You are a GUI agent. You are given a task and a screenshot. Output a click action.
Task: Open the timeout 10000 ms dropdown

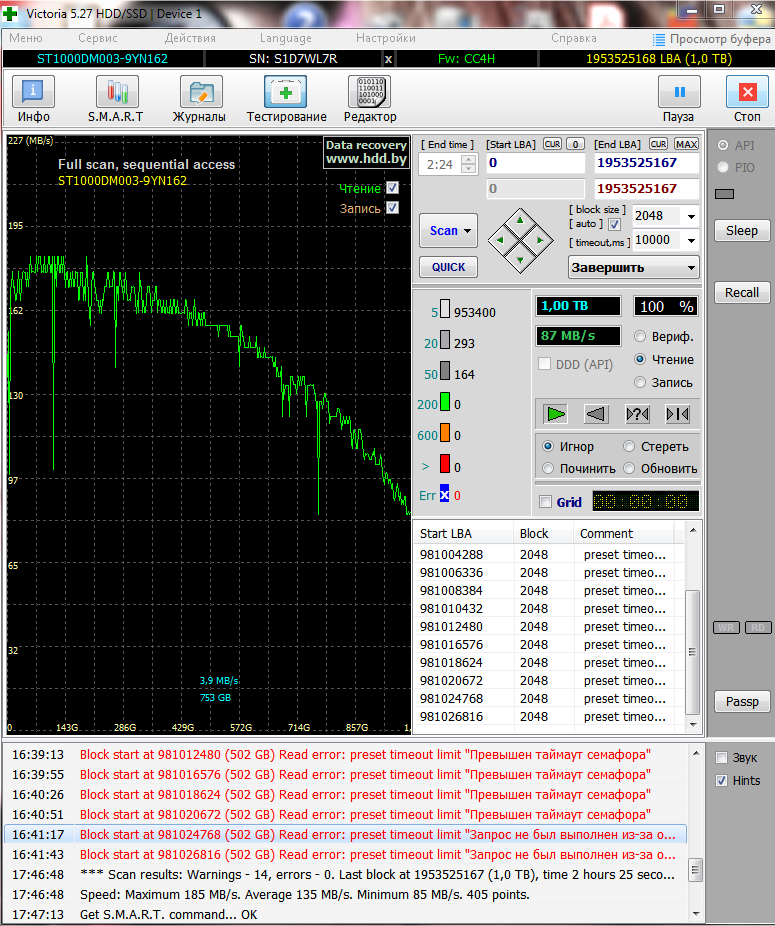point(690,240)
